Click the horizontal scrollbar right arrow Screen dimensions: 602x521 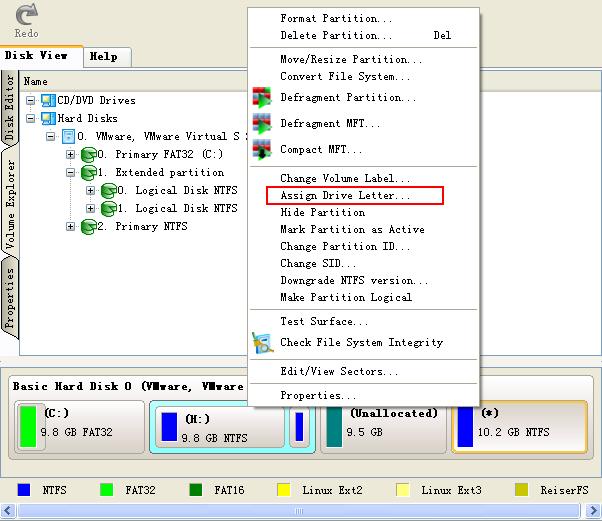point(594,511)
